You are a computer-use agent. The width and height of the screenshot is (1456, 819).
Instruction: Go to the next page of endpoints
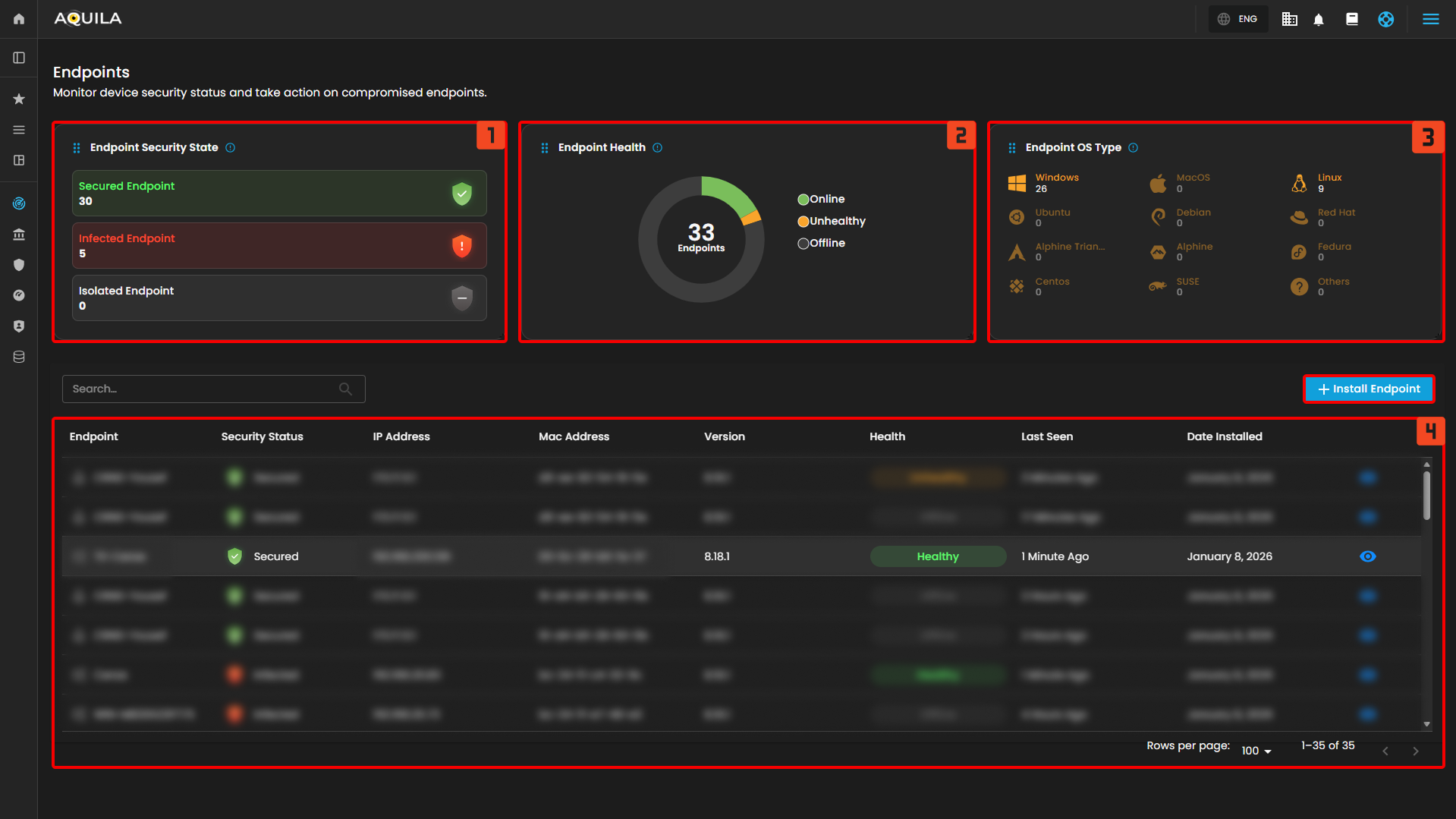(1415, 751)
